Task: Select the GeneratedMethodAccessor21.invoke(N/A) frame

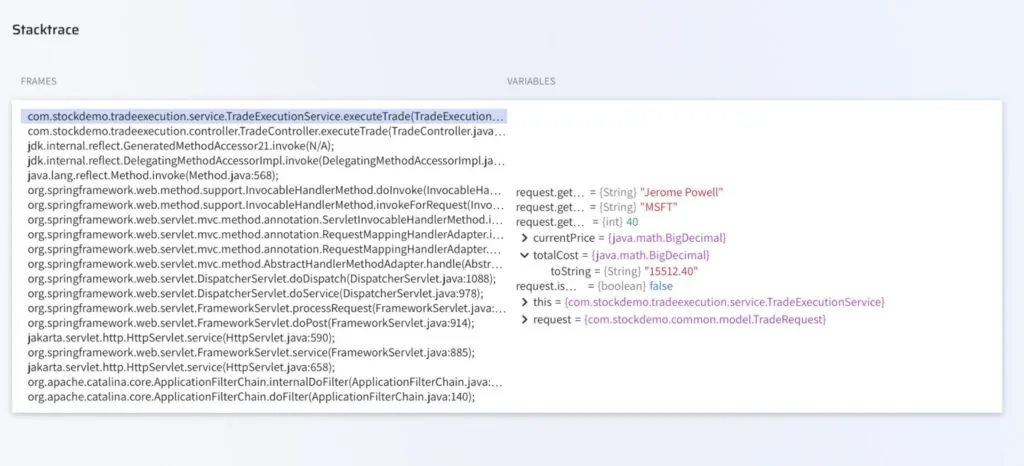Action: 180,146
